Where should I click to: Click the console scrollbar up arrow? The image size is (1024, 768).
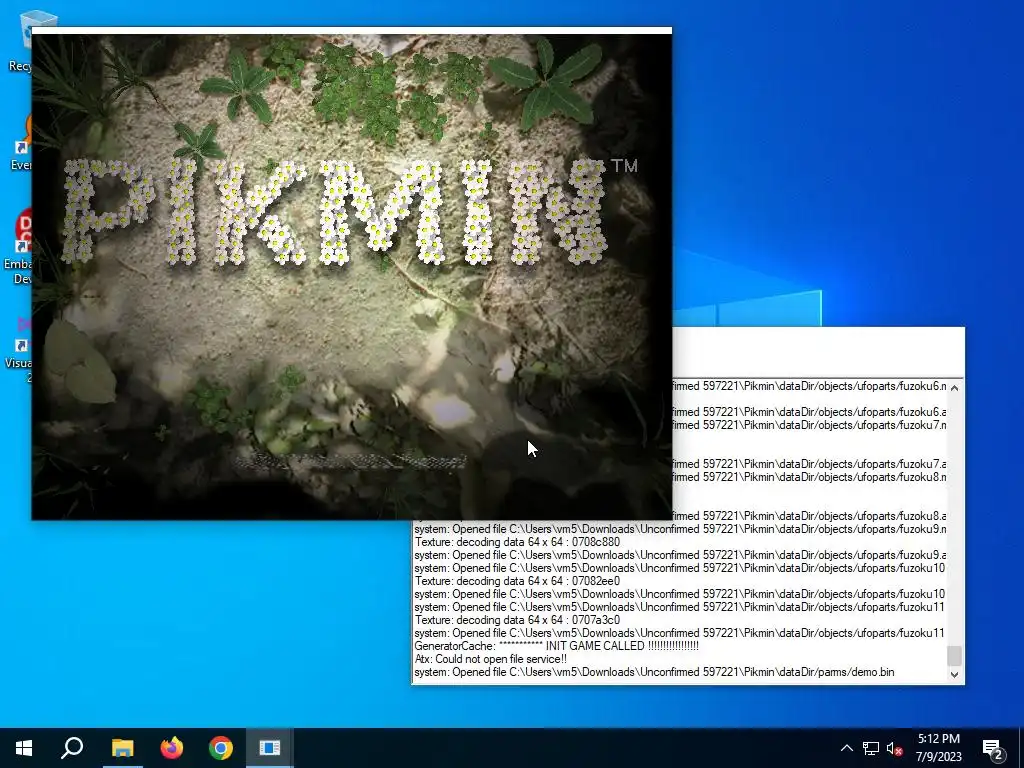coord(954,387)
